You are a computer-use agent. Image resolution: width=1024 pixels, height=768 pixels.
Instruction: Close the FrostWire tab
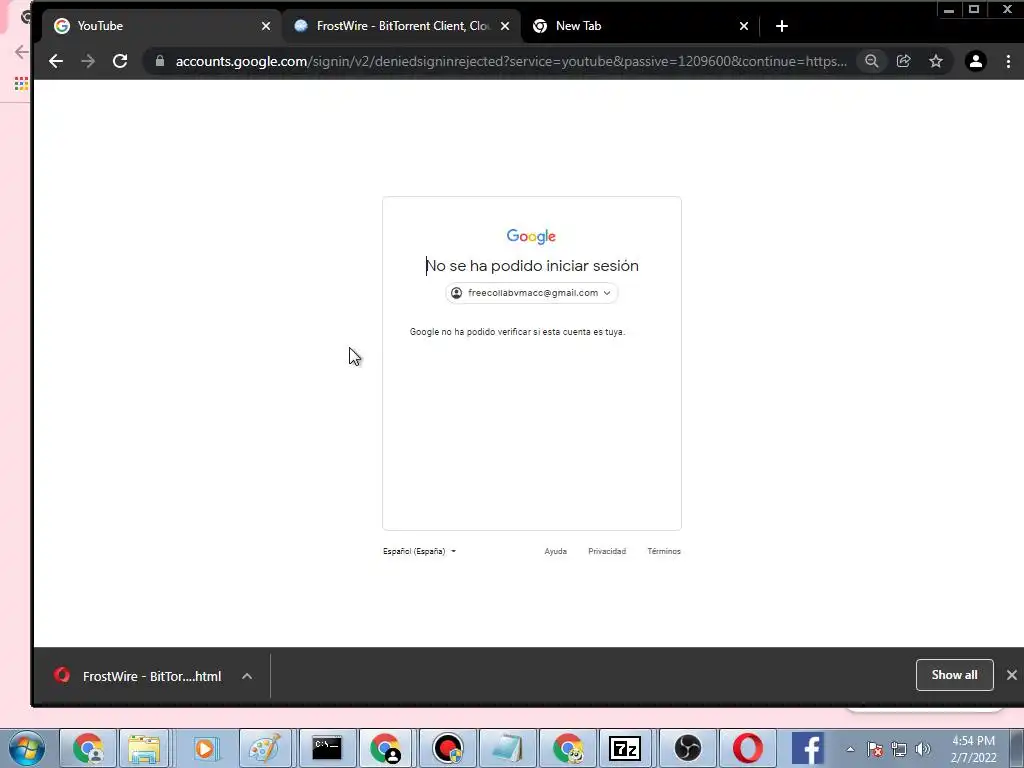pyautogui.click(x=505, y=26)
